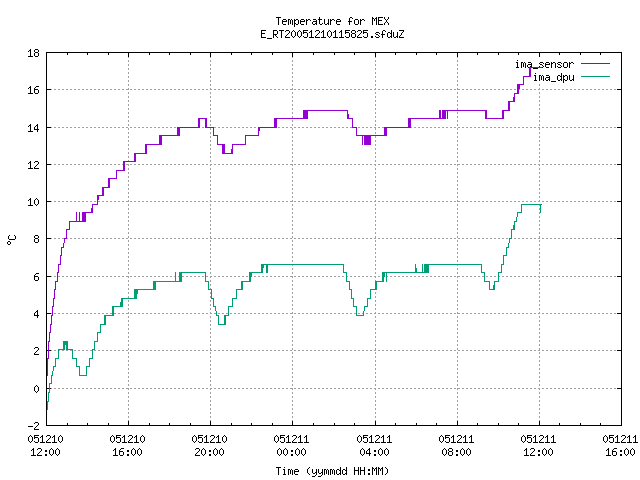
Task: Click the y-axis tick label -2
Action: point(33,426)
